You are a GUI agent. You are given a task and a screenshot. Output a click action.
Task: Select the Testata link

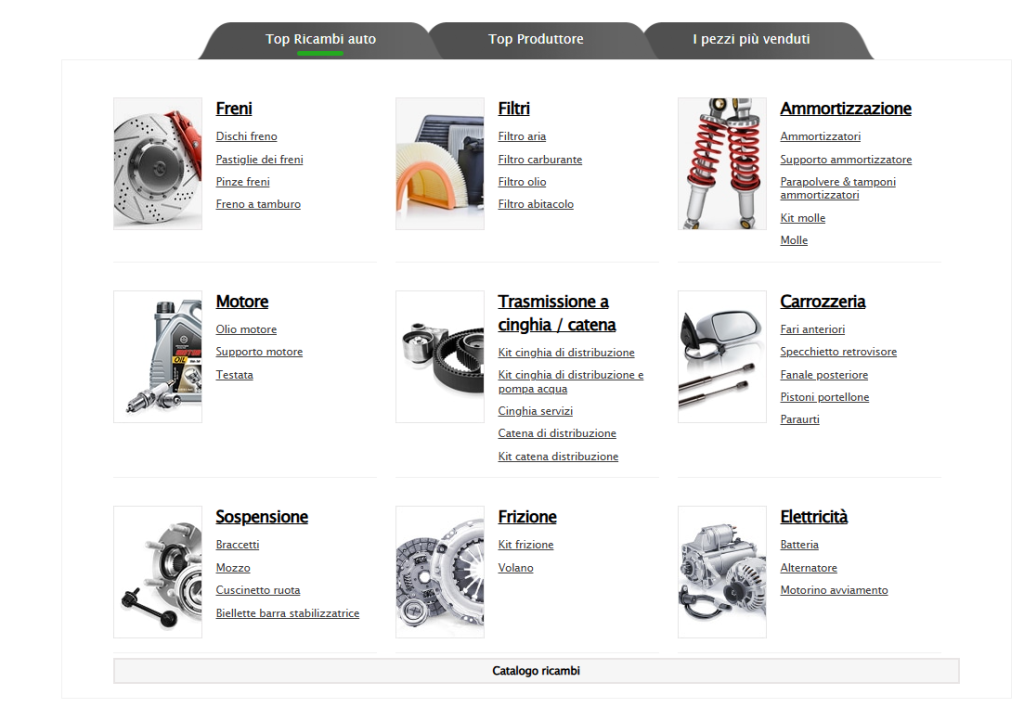tap(234, 375)
